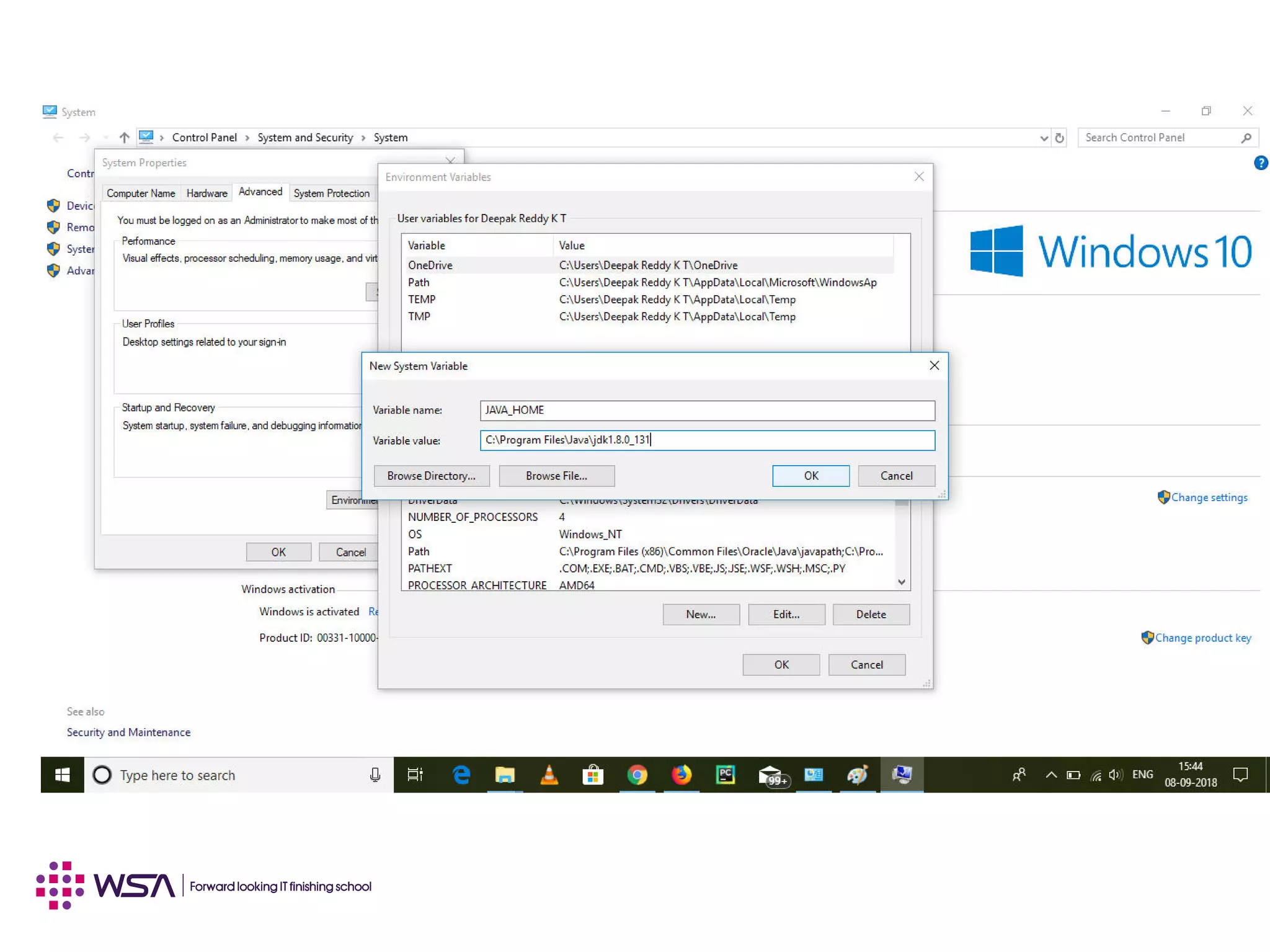The height and width of the screenshot is (952, 1270).
Task: Click the Variable column header
Action: (477, 245)
